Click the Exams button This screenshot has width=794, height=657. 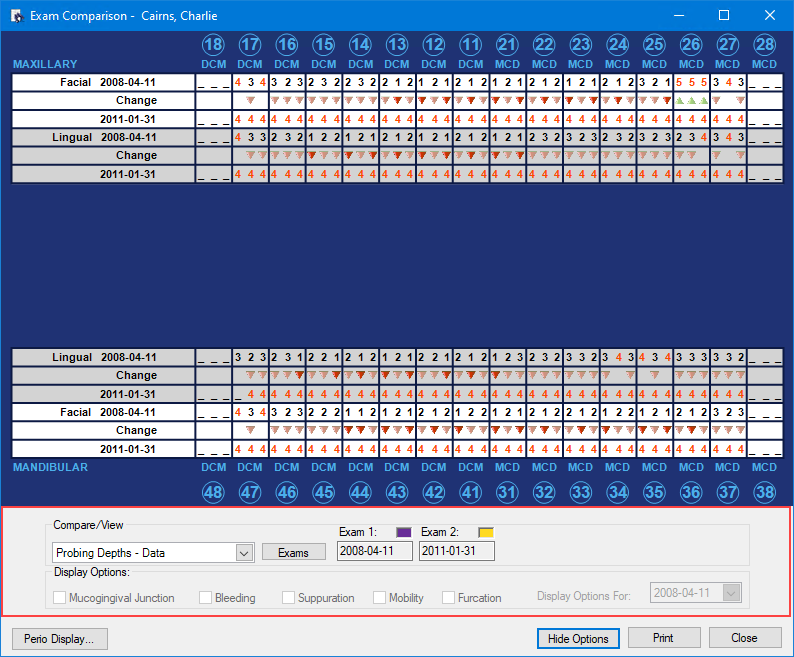293,552
